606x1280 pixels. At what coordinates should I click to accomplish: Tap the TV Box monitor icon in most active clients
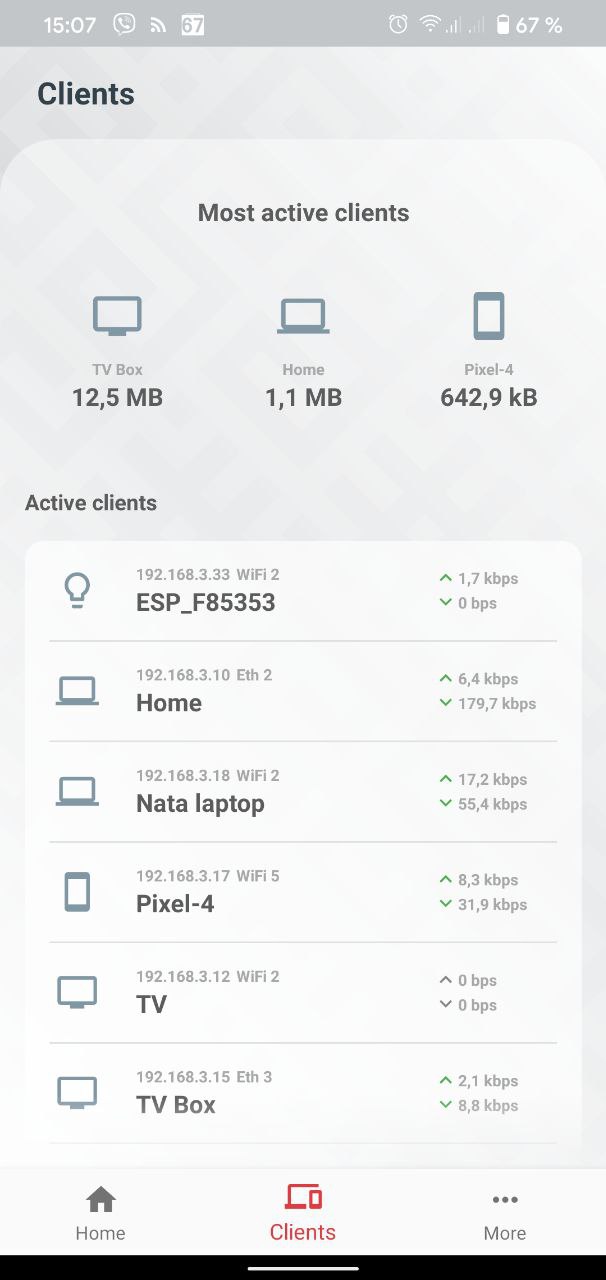click(117, 316)
